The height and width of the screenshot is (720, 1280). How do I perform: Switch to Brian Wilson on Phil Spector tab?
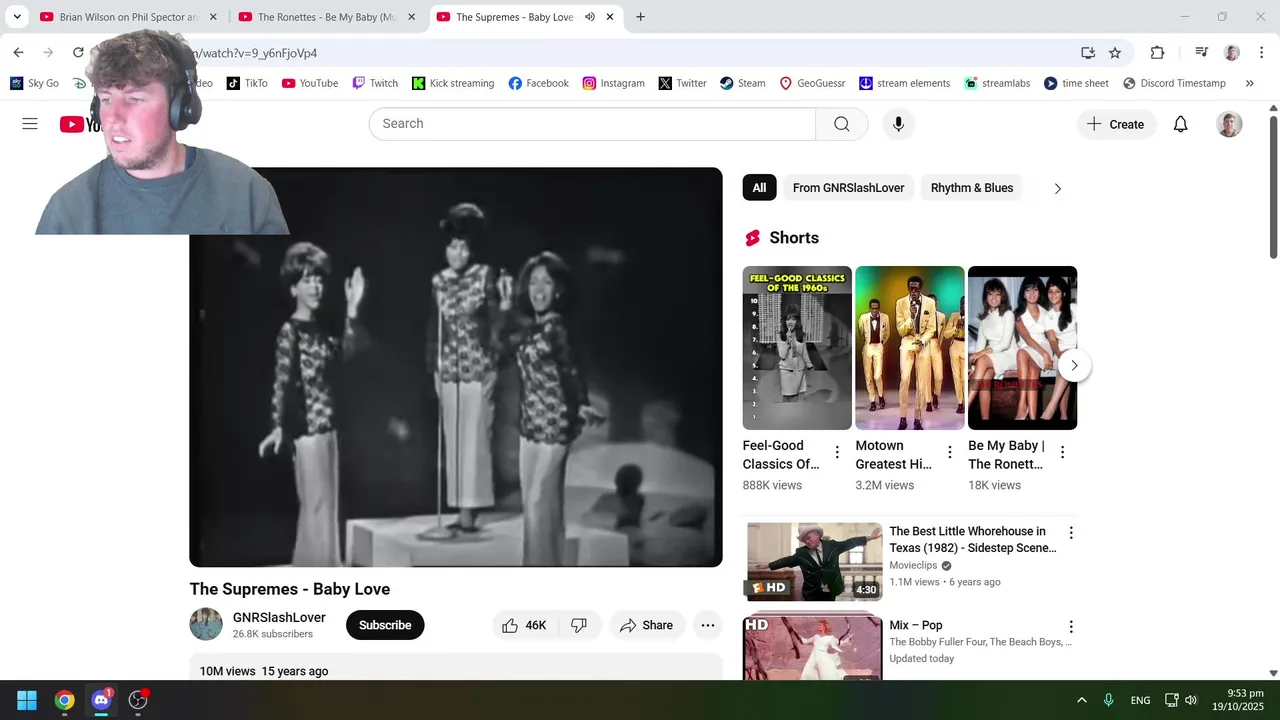click(127, 17)
